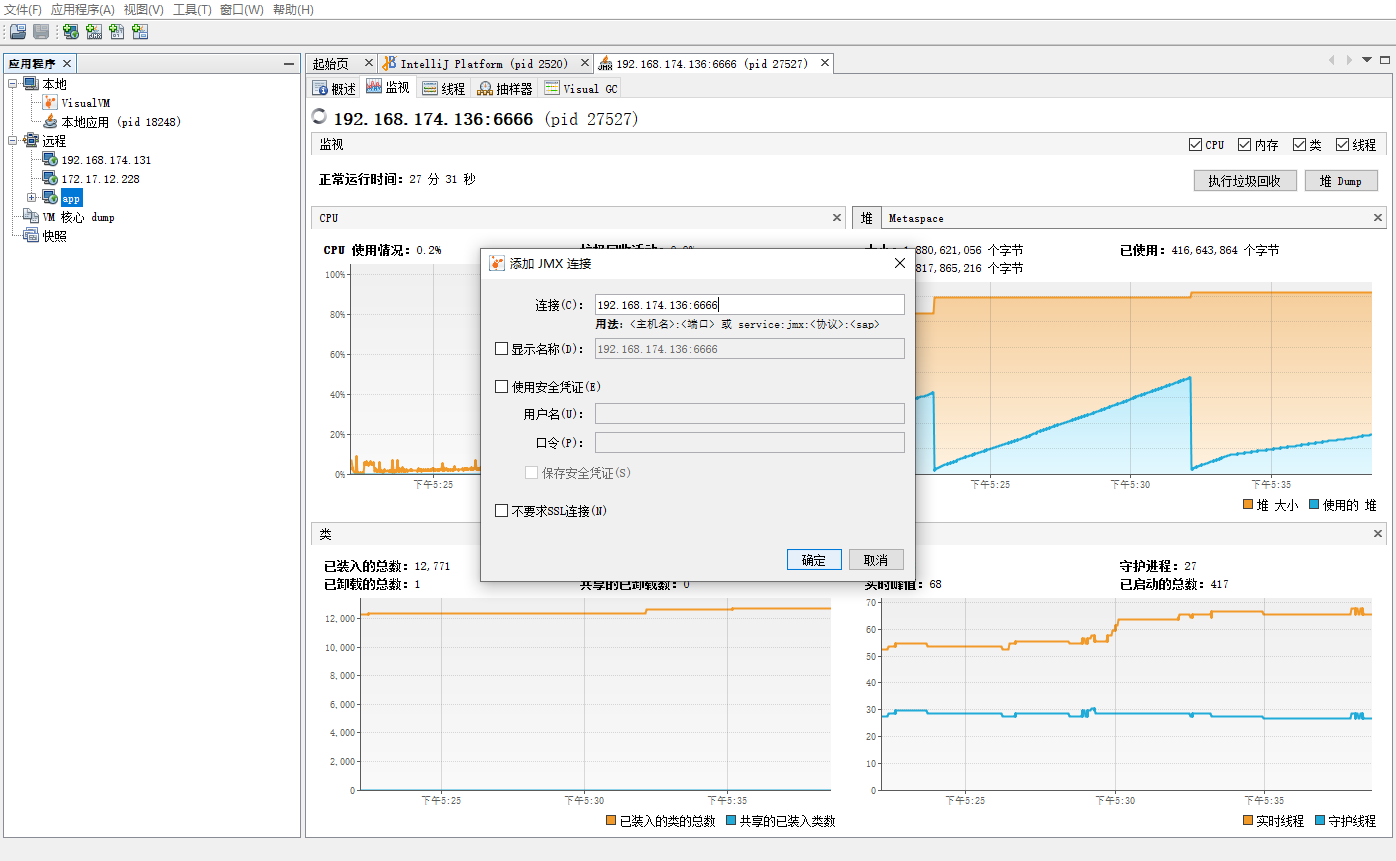Maximize the editor area window button

1384,60
